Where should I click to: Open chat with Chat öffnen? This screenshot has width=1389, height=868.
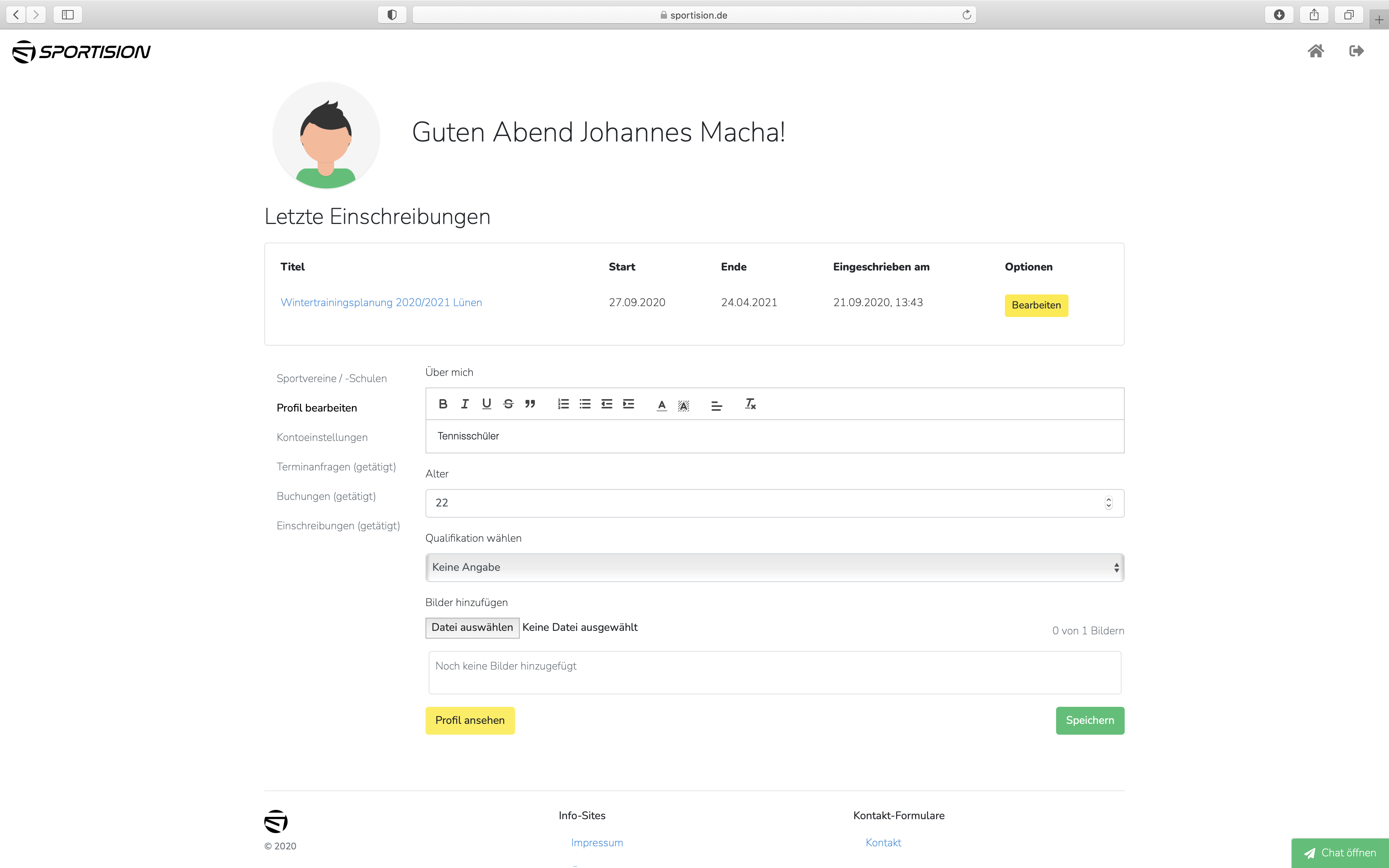1340,853
